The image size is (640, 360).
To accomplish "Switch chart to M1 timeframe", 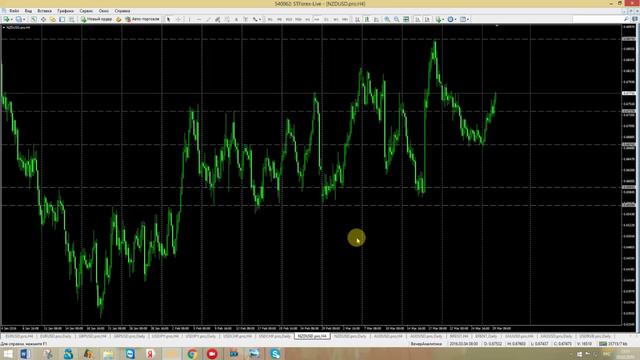I will tap(270, 19).
